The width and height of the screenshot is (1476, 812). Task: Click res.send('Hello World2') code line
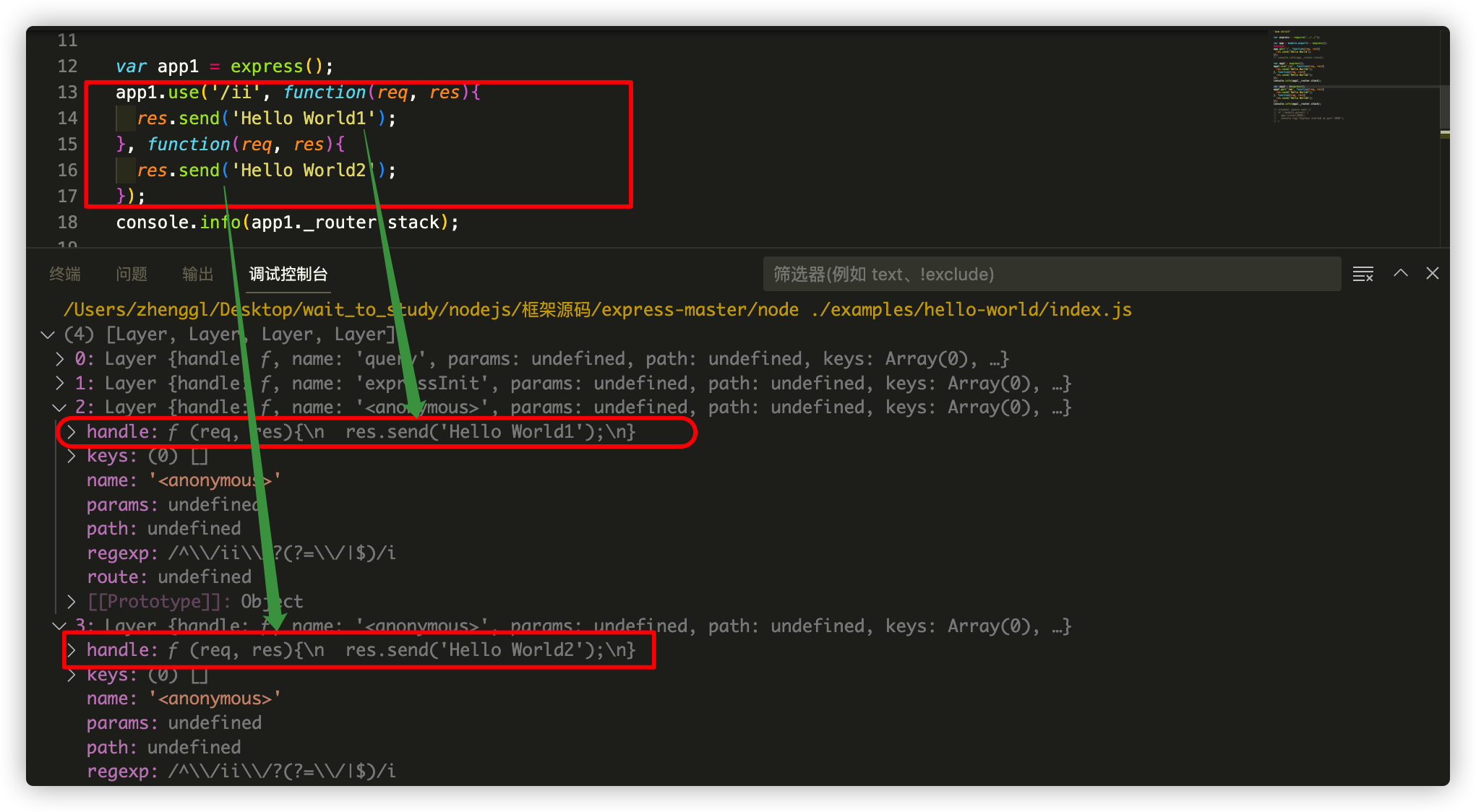click(x=267, y=170)
